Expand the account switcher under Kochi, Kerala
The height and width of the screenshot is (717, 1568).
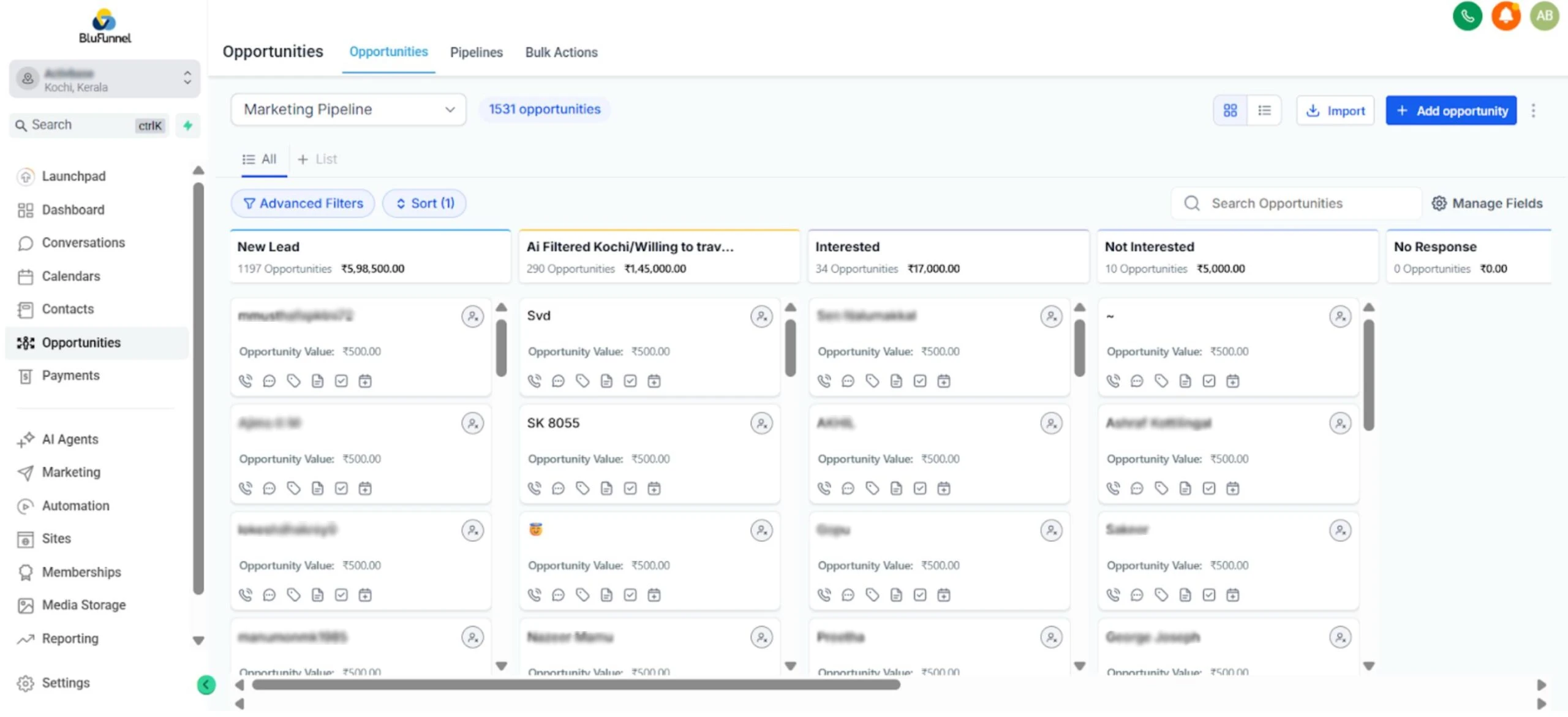coord(187,78)
